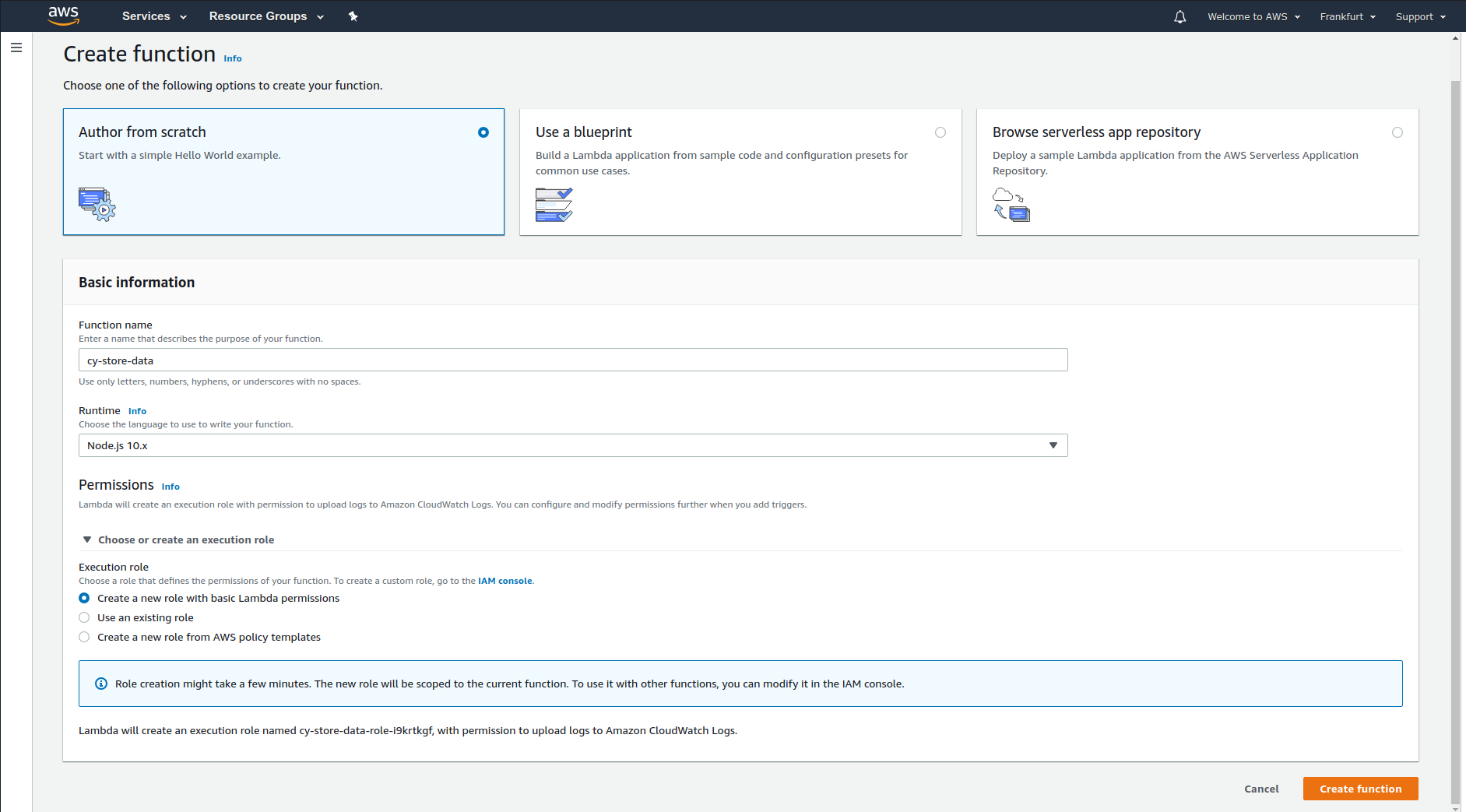
Task: Click the serverless app repository cloud icon
Action: (x=1011, y=205)
